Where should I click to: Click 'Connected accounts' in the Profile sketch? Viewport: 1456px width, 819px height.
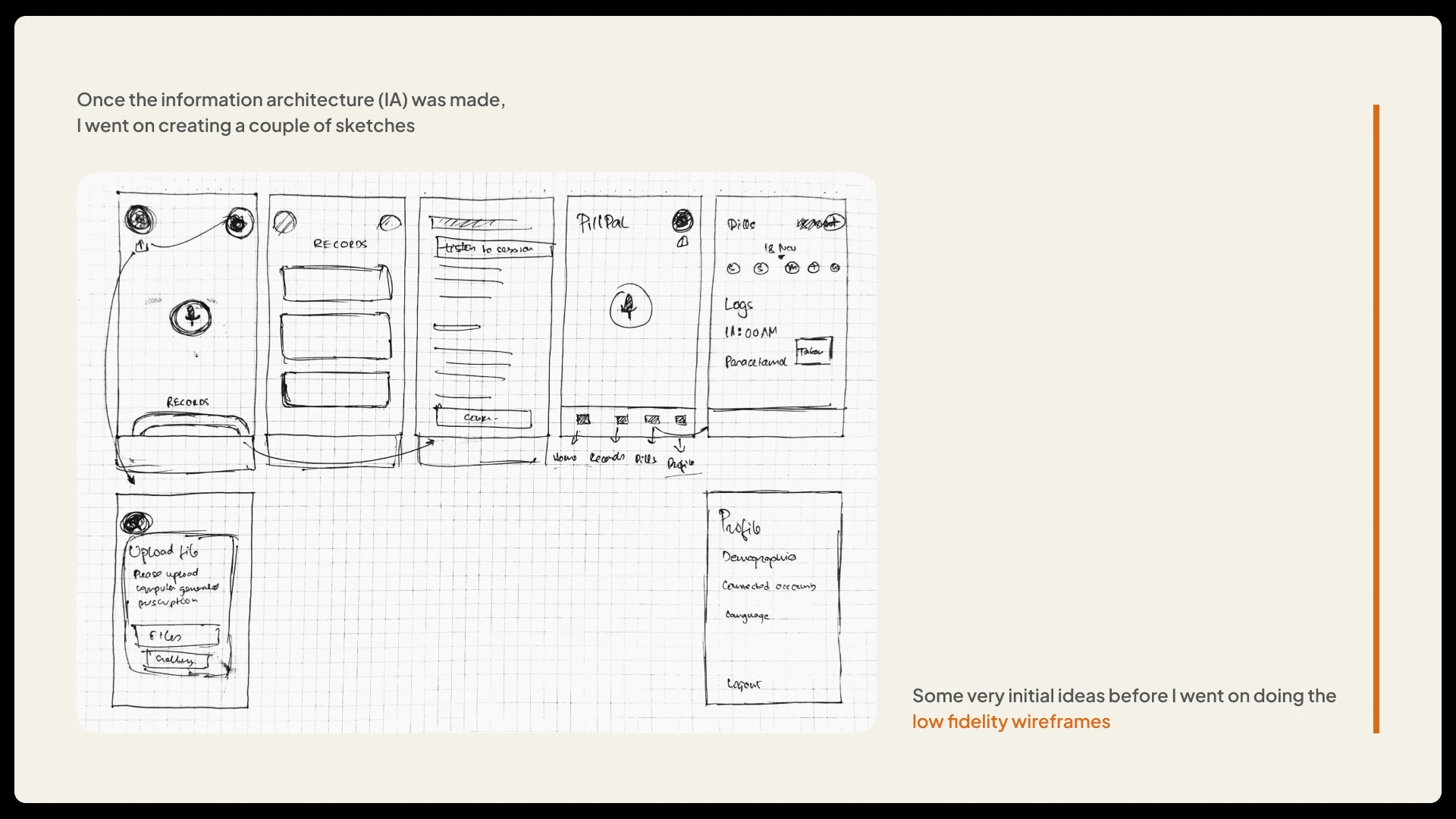tap(769, 586)
